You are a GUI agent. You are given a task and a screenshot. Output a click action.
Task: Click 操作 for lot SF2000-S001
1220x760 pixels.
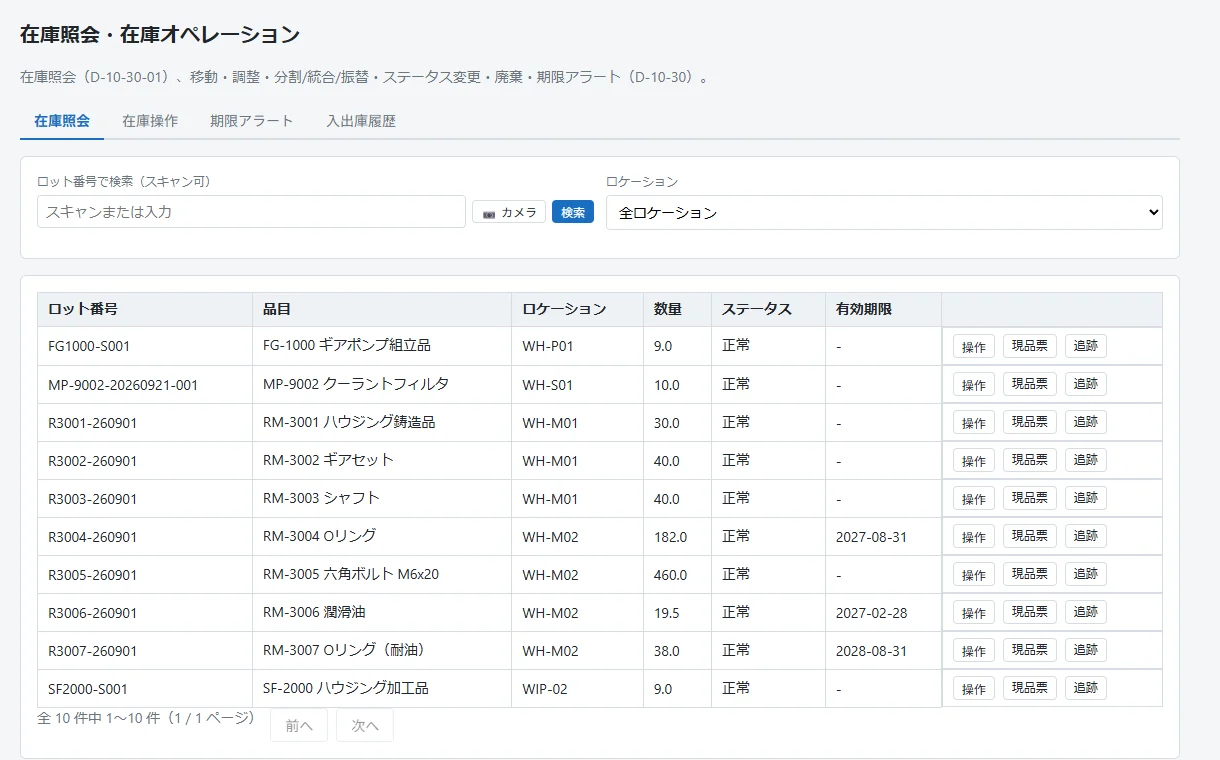click(x=974, y=689)
